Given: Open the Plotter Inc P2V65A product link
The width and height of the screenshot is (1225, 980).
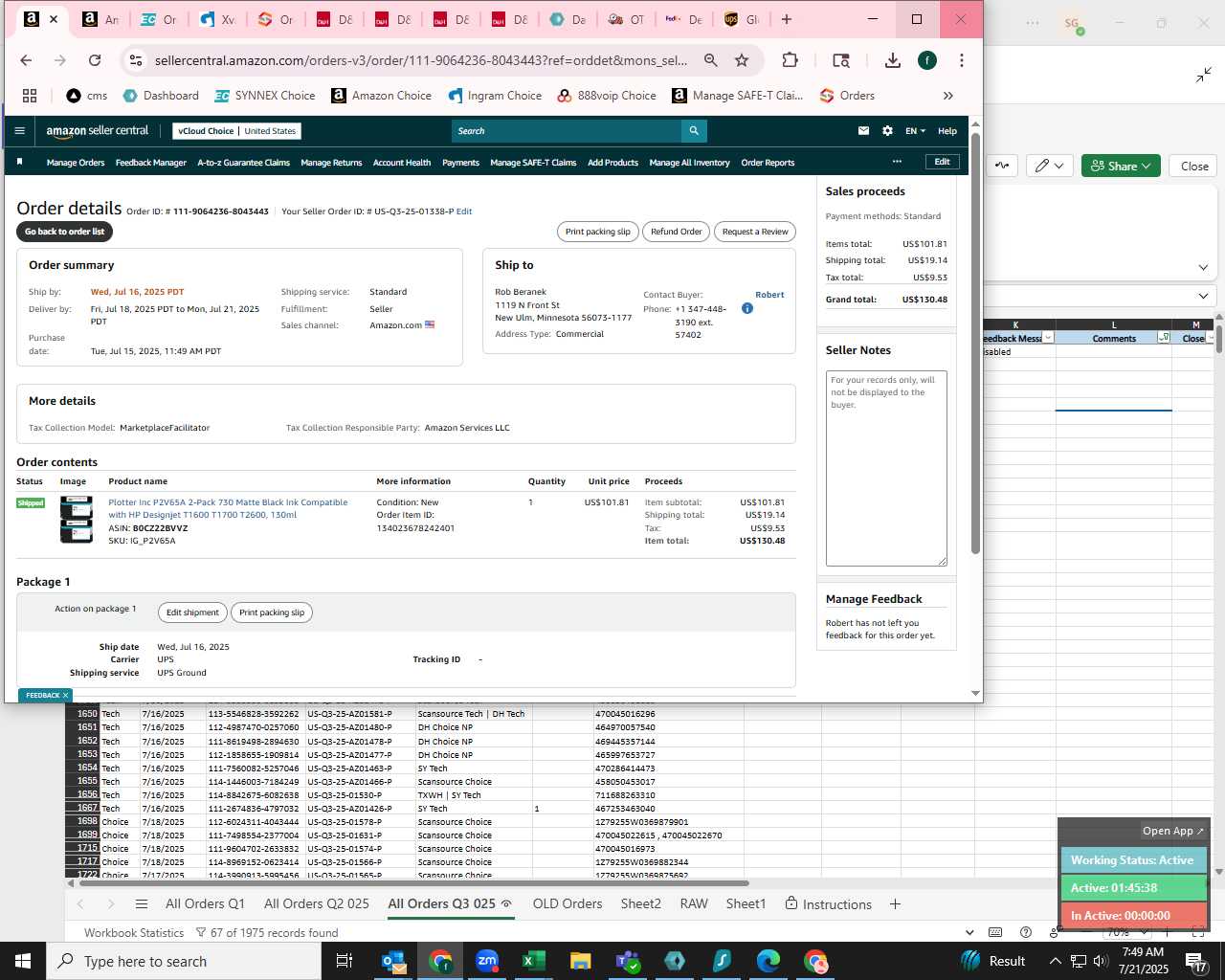Looking at the screenshot, I should click(x=228, y=508).
